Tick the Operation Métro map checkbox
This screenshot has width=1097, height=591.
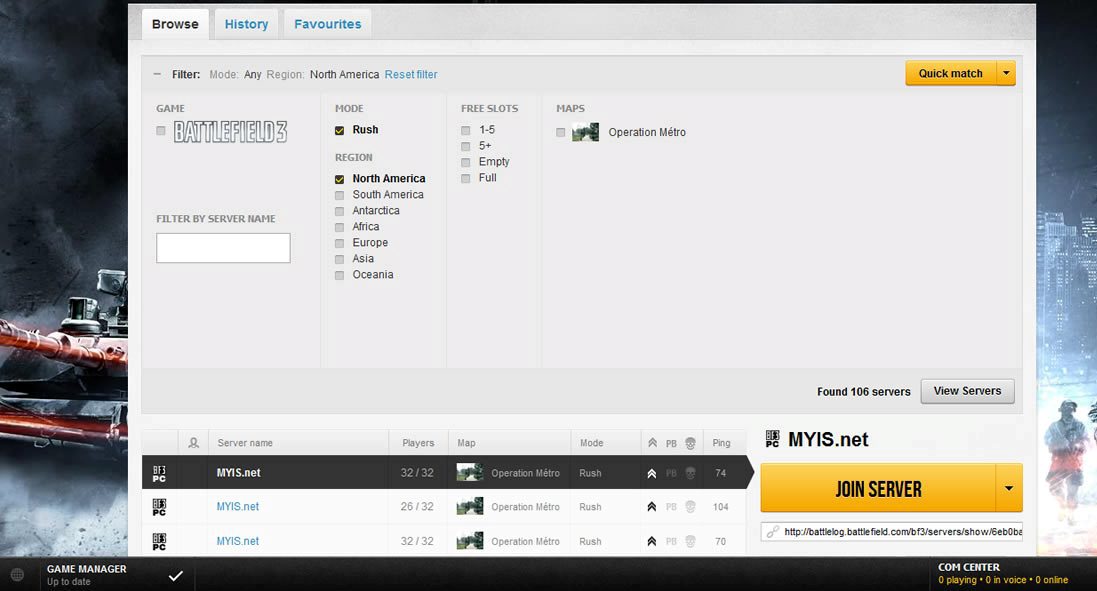[560, 132]
